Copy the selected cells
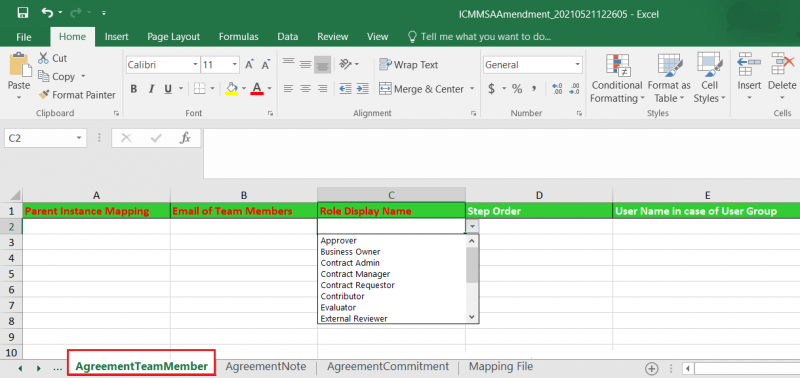 (x=57, y=77)
